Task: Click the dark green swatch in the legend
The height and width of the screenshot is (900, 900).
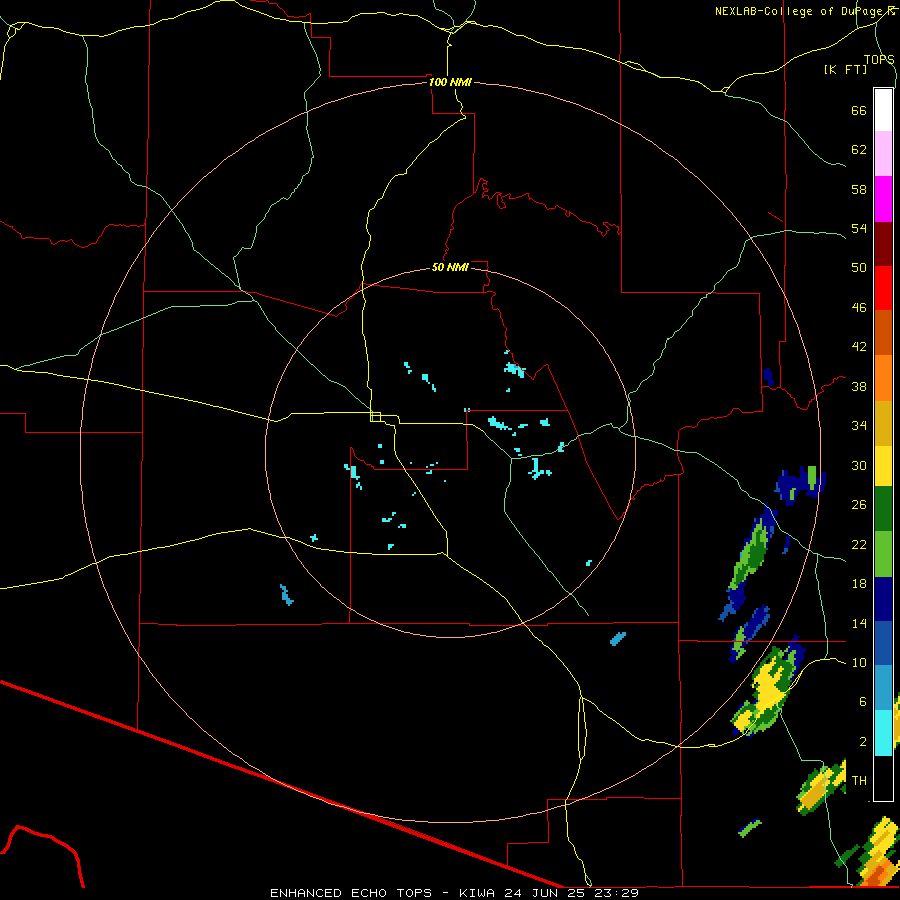Action: pyautogui.click(x=883, y=509)
